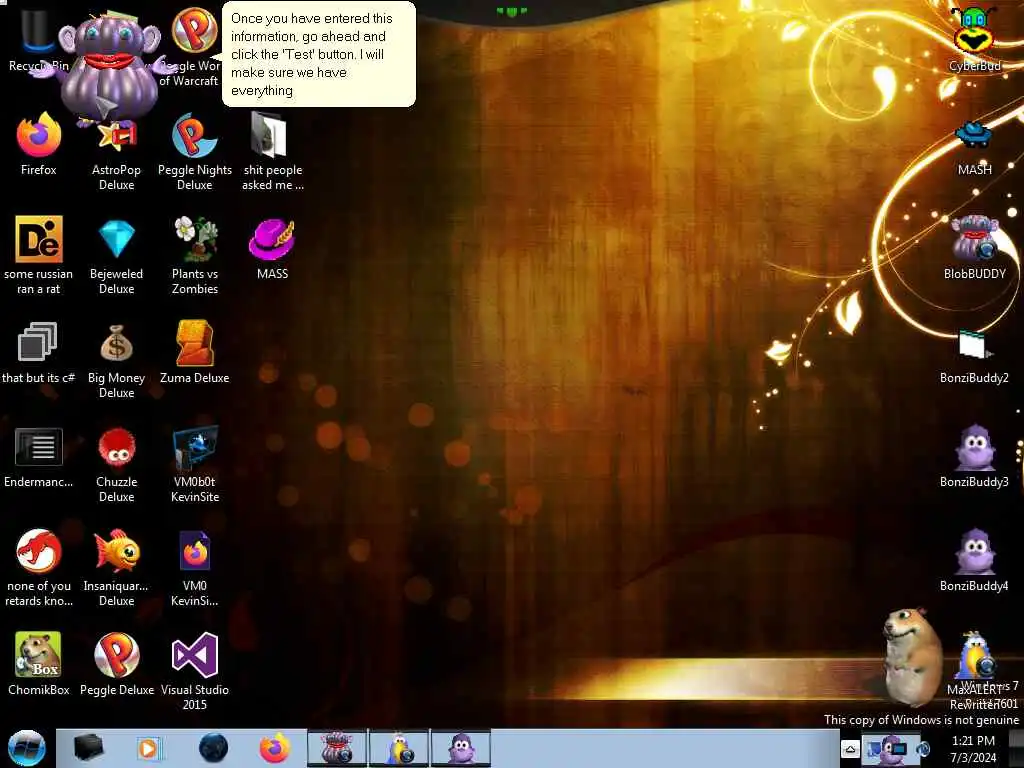Select the Insaniquar... Deluxe fish icon

pos(116,568)
